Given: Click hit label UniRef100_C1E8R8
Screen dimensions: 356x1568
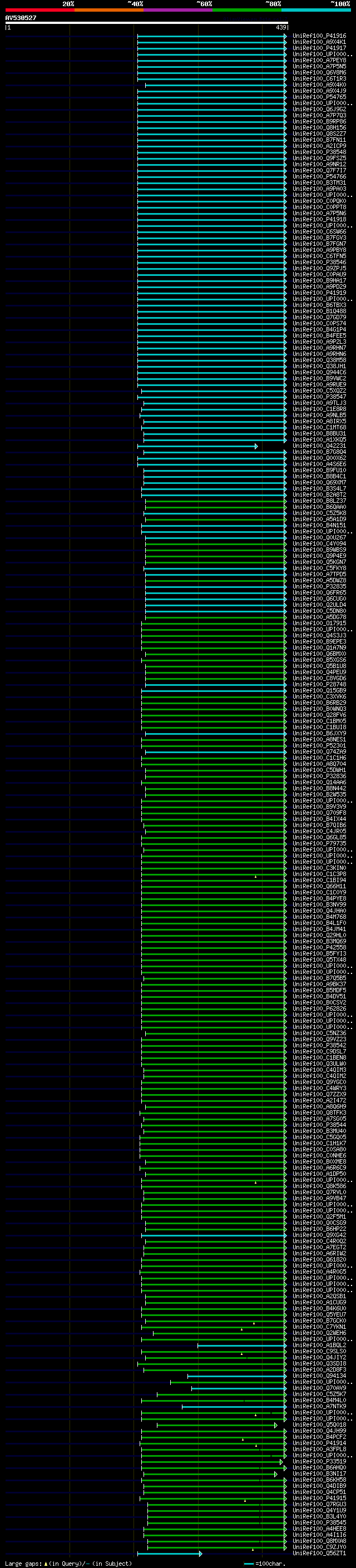Looking at the screenshot, I should [x=319, y=409].
